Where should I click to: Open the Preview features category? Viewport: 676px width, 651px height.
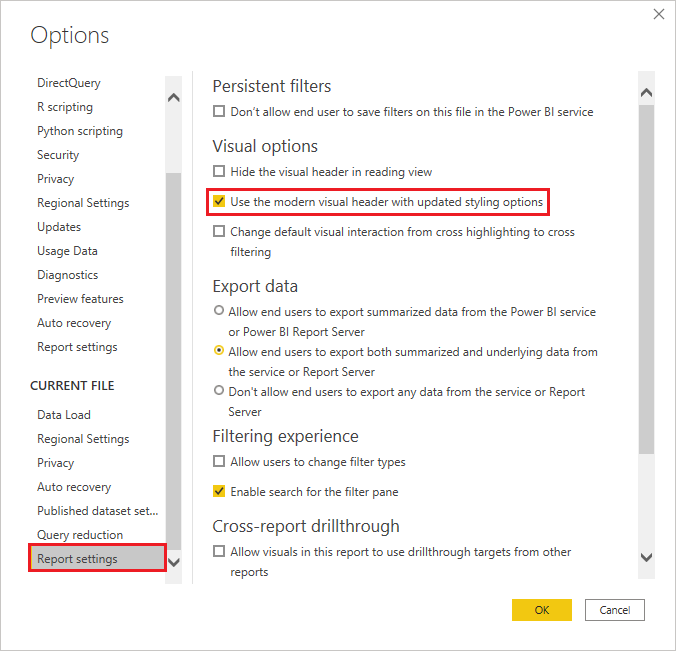tap(80, 299)
